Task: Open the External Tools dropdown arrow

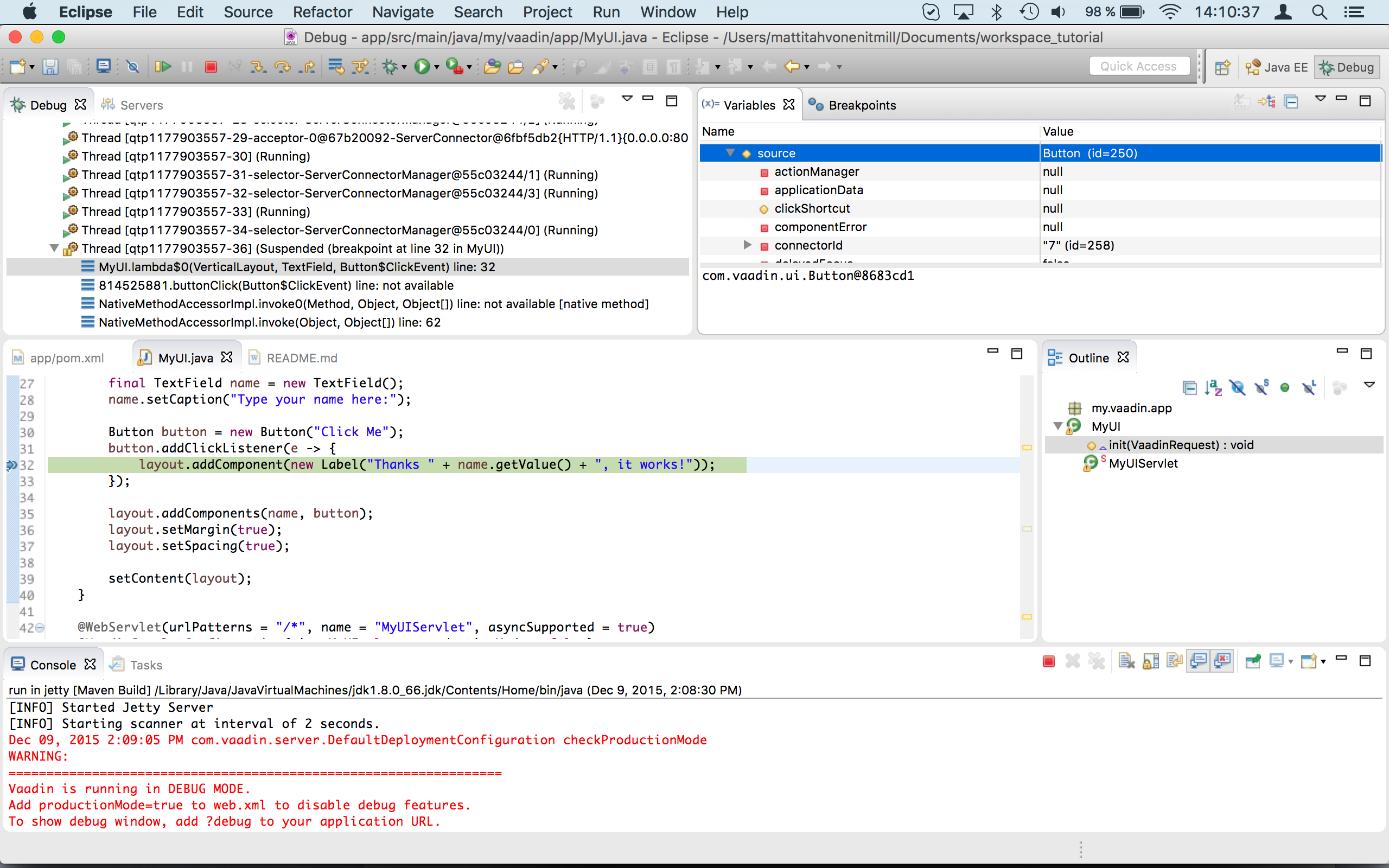Action: (x=469, y=68)
